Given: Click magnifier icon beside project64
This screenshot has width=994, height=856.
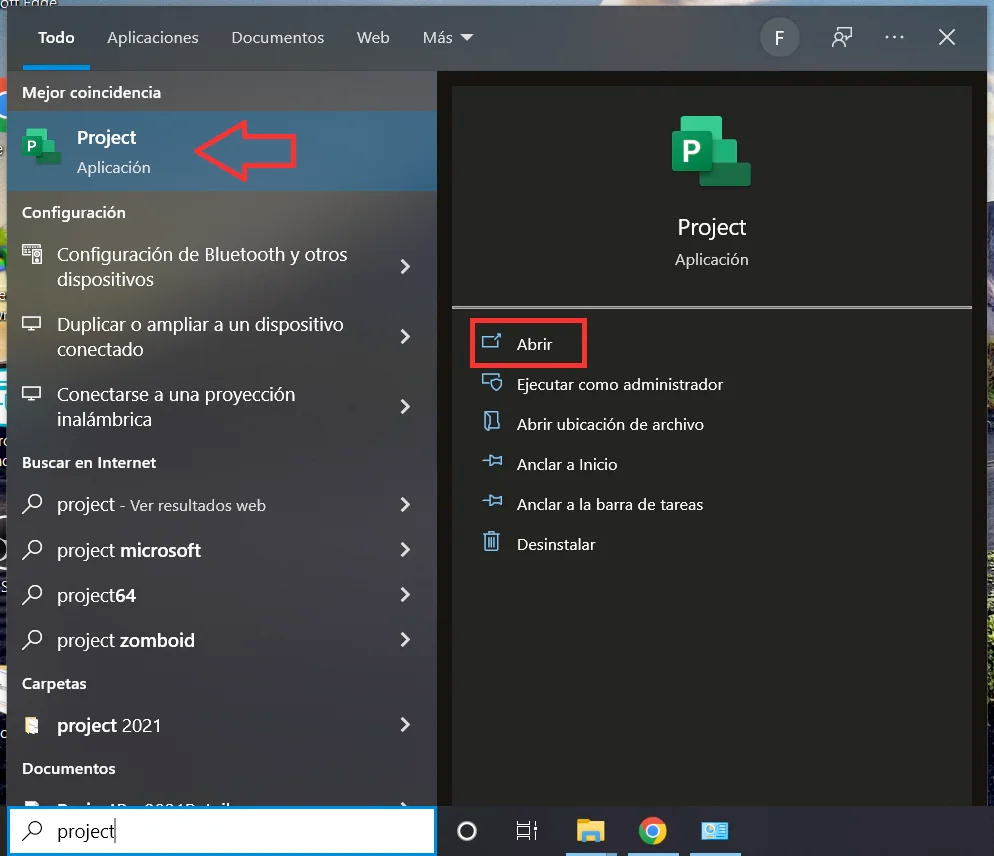Looking at the screenshot, I should (32, 594).
